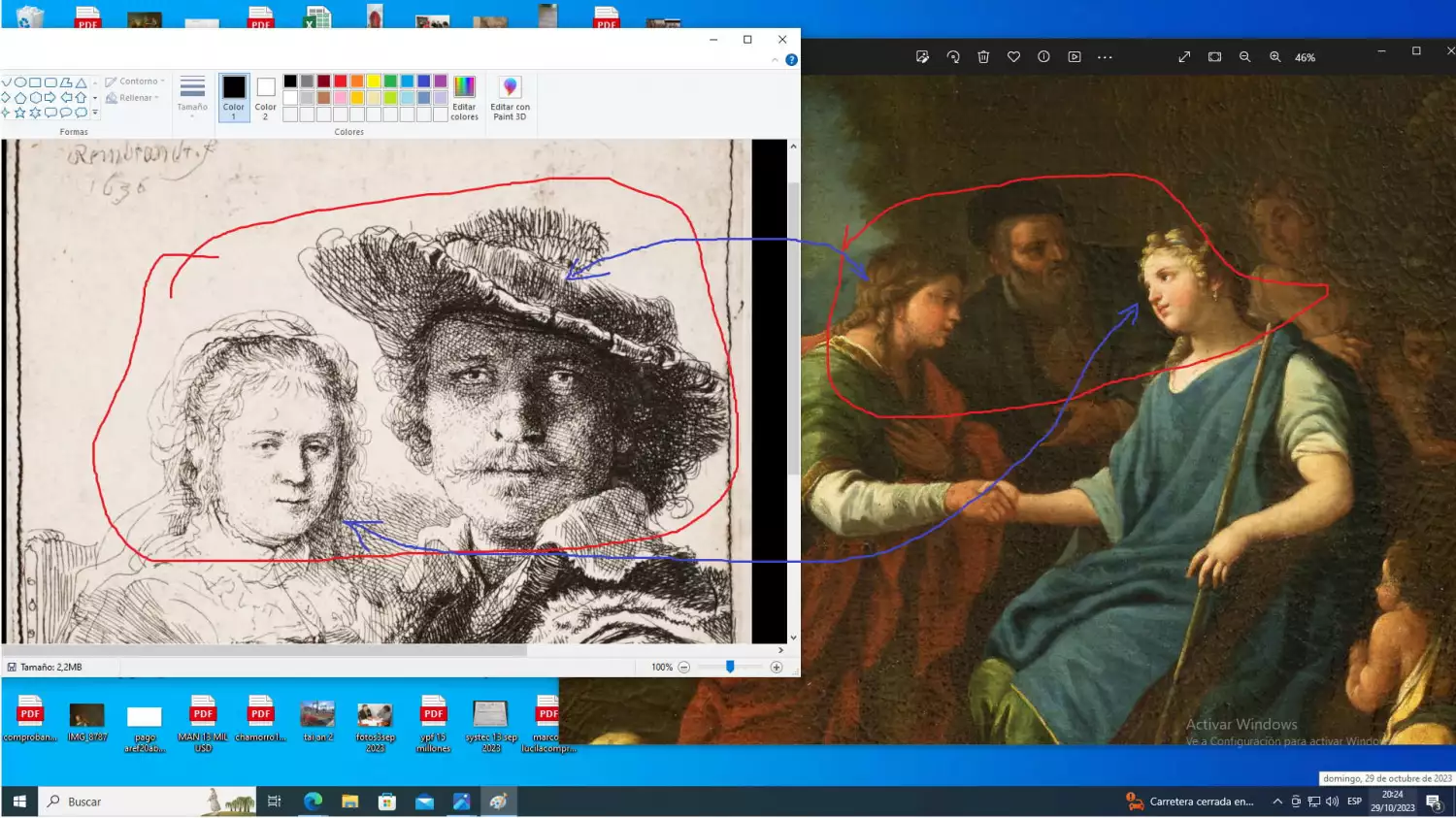Open Task View on taskbar
Image resolution: width=1456 pixels, height=818 pixels.
point(275,802)
